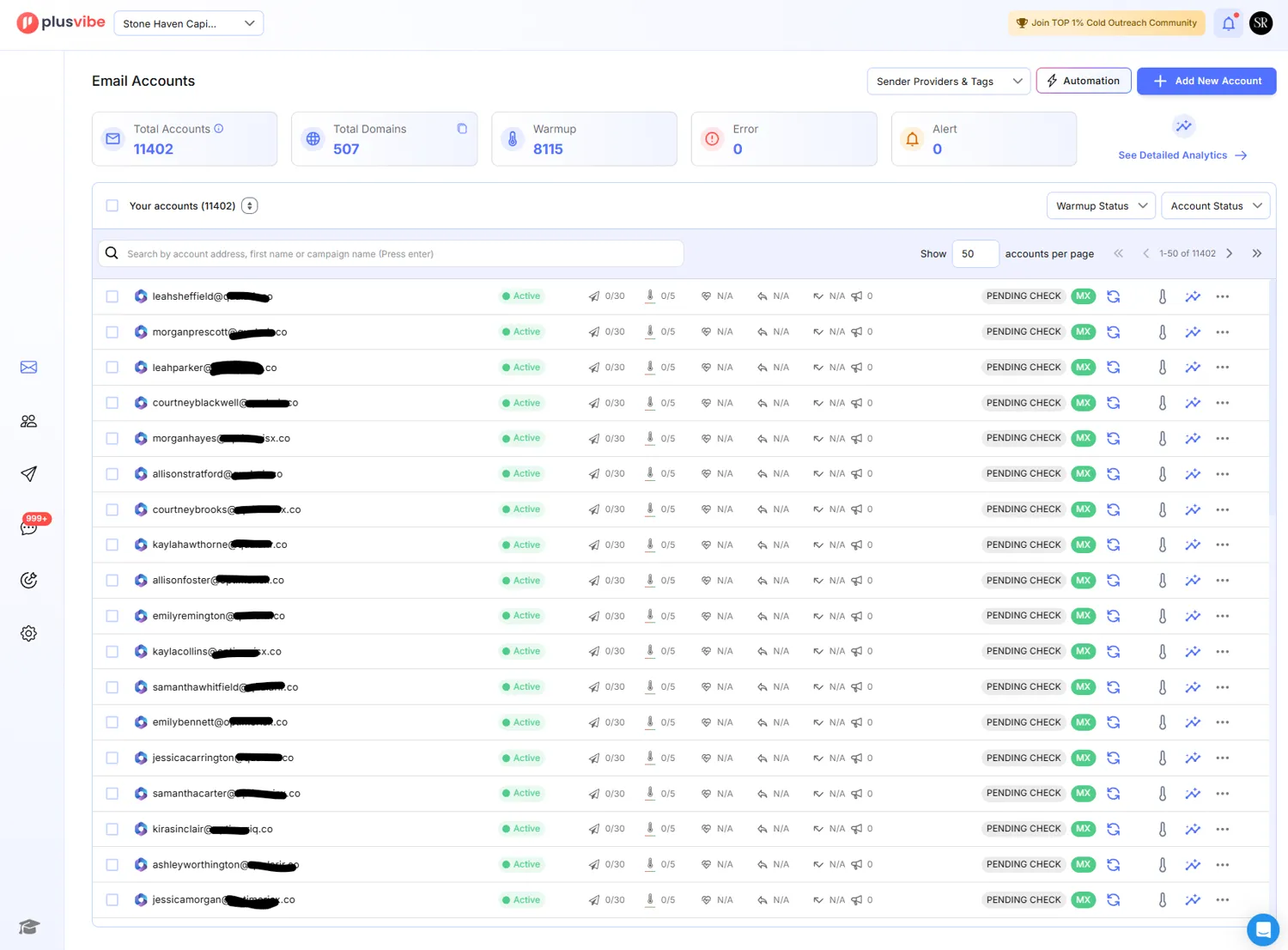Screen dimensions: 1288x950
Task: Select all accounts checkbox in header
Action: [112, 206]
